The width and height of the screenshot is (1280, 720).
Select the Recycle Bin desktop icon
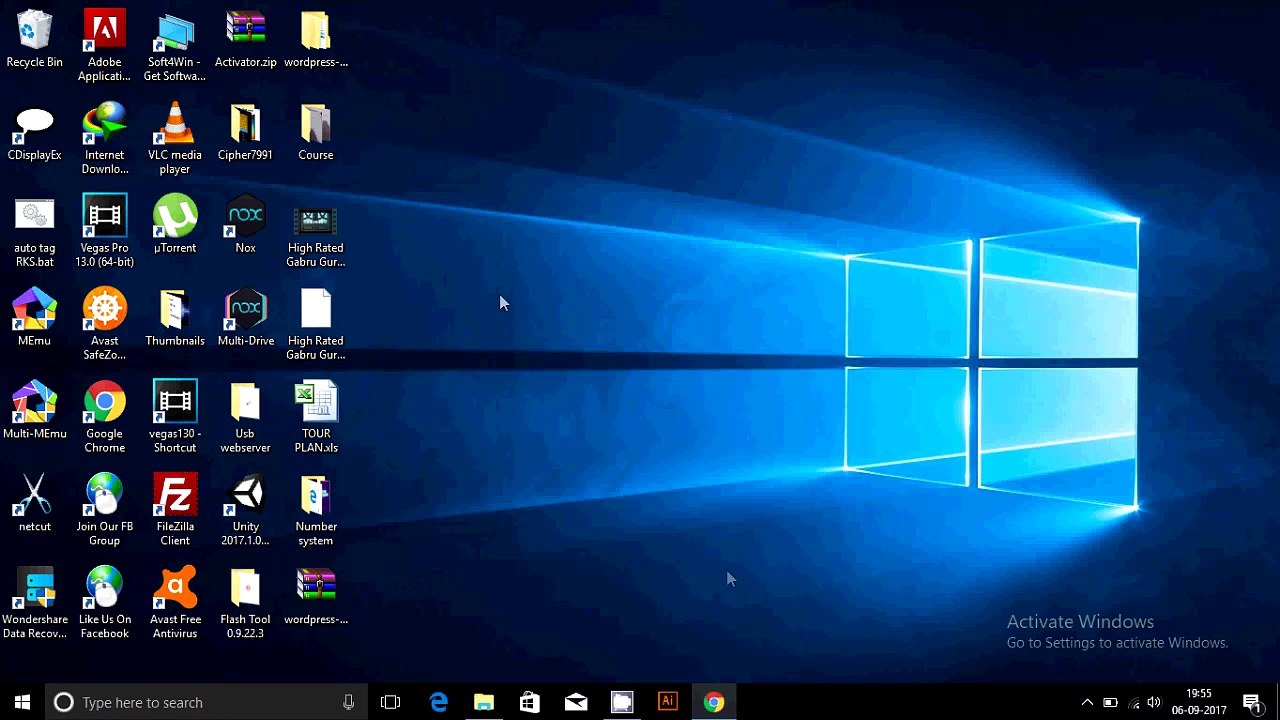[x=34, y=40]
